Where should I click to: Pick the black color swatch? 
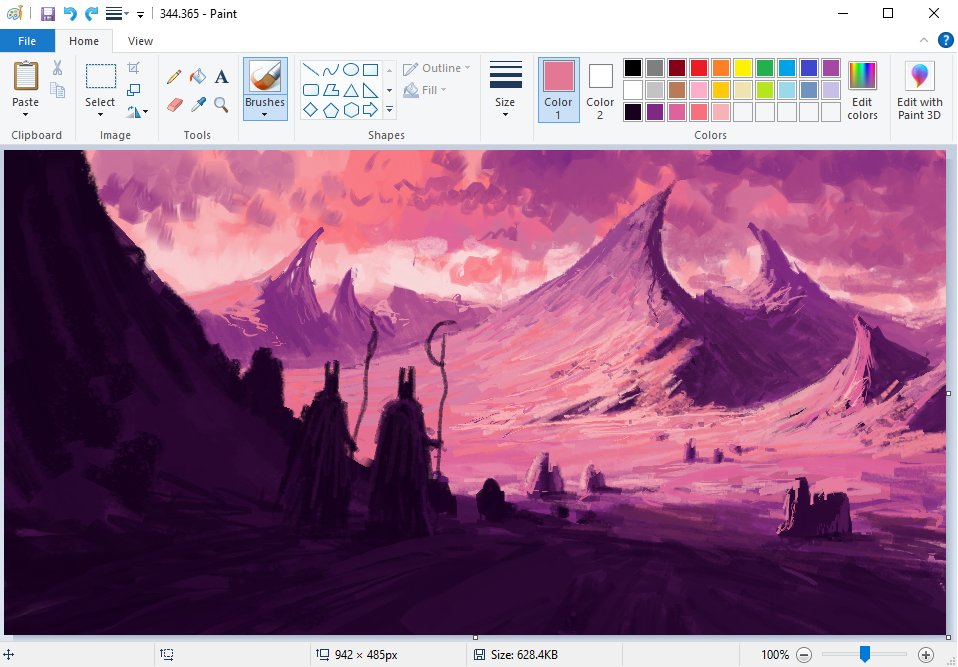pos(633,68)
